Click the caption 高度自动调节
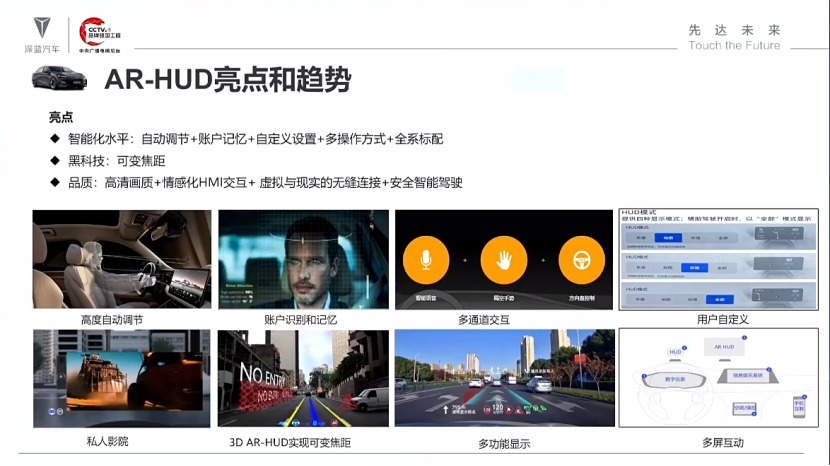 [112, 320]
